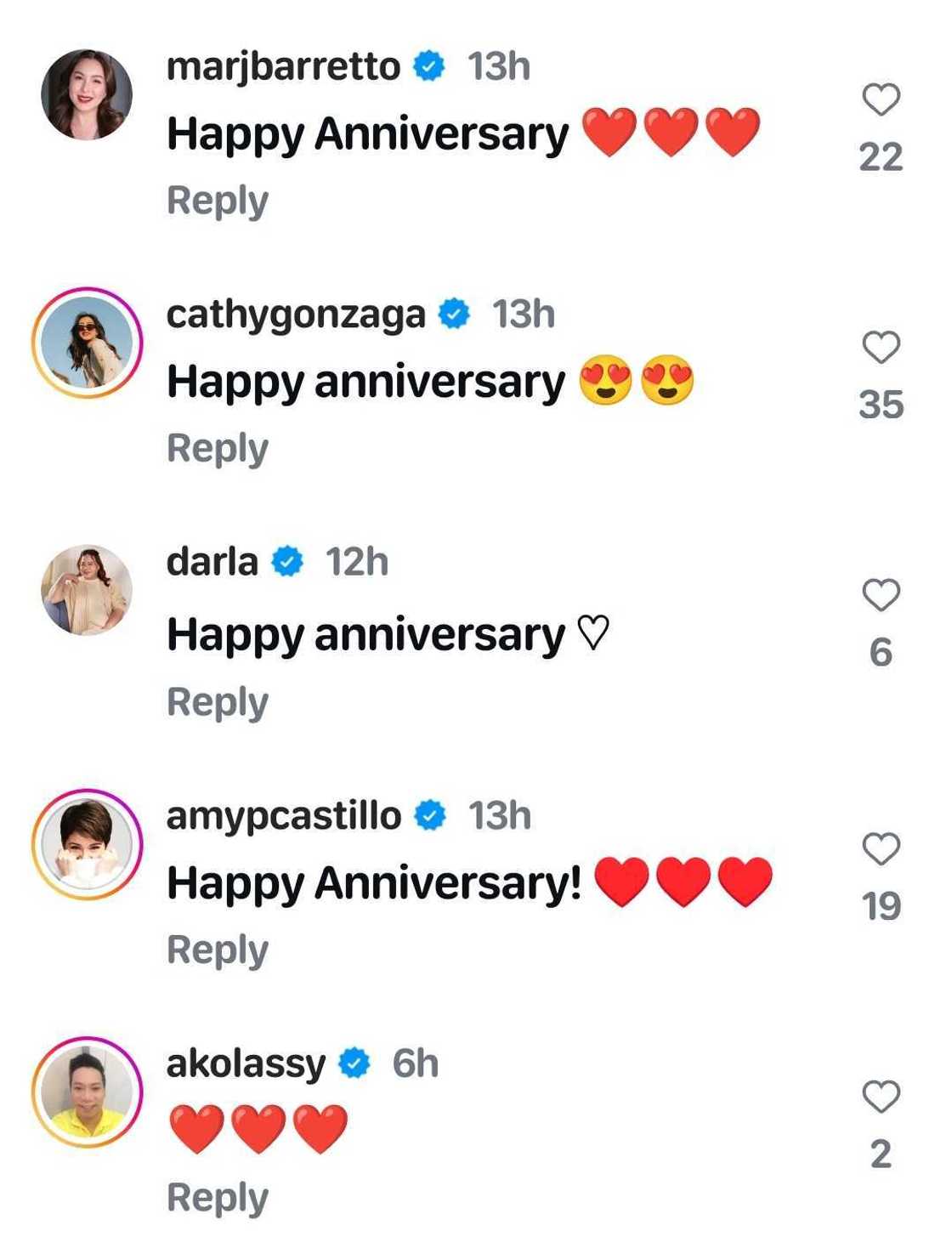Reply to akolassy's comment

click(x=218, y=1198)
